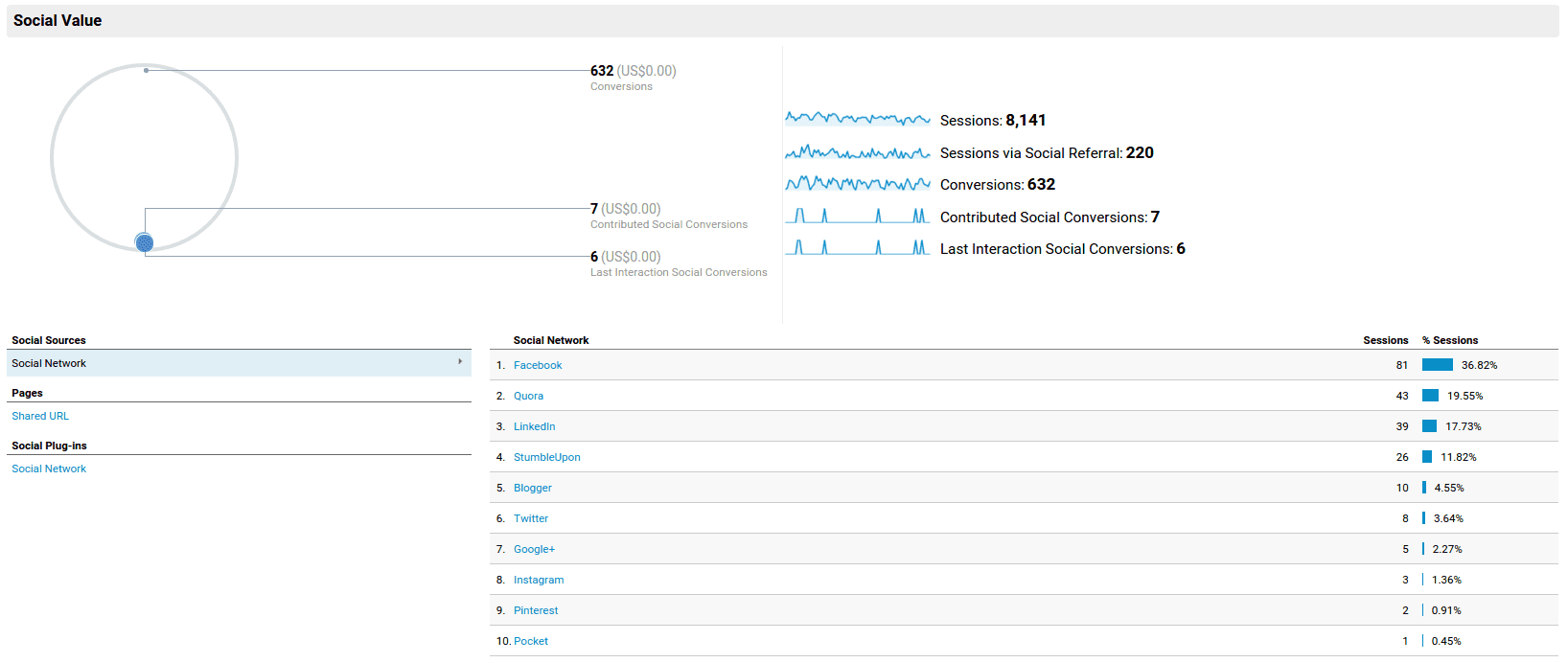
Task: Click the Social Plug-ins heading
Action: coord(49,446)
